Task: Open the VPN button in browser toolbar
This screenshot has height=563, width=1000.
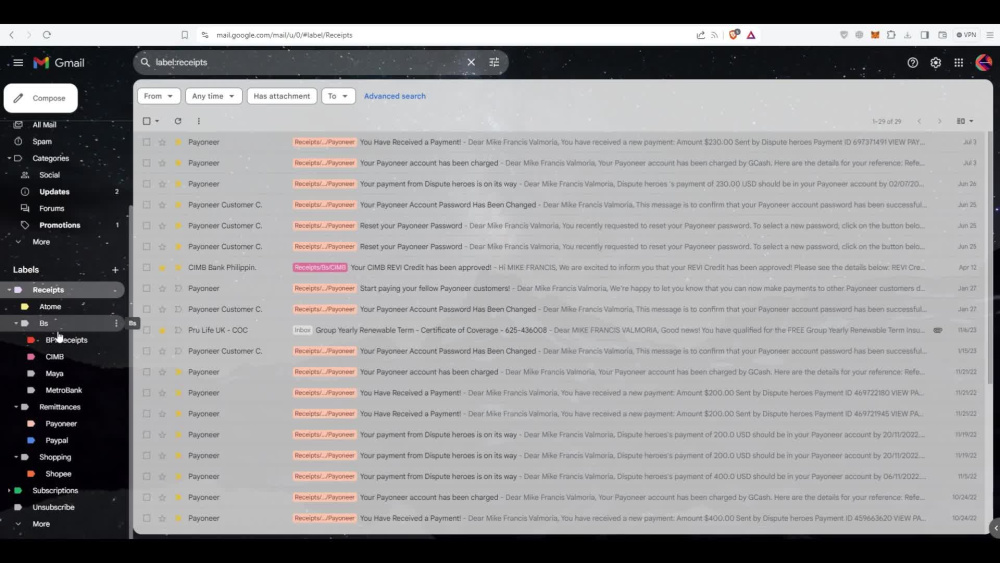Action: [x=966, y=35]
